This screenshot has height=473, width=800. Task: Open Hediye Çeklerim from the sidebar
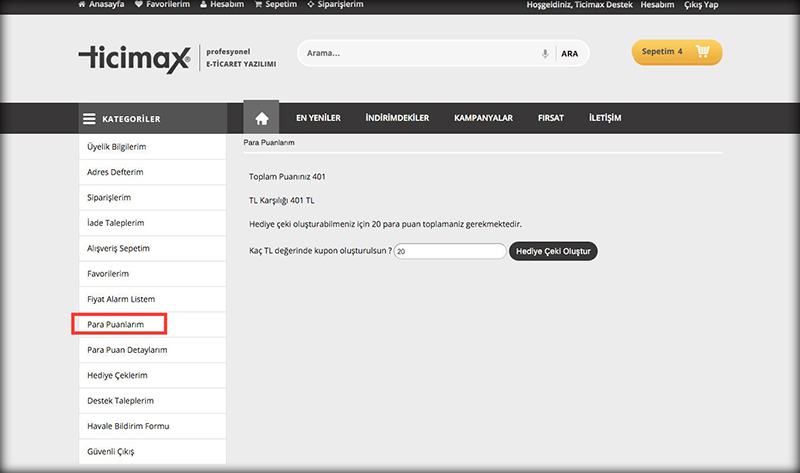click(x=118, y=375)
